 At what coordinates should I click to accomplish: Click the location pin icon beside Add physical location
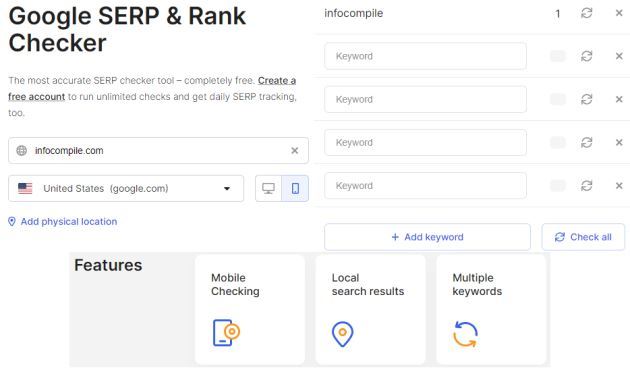tap(12, 222)
